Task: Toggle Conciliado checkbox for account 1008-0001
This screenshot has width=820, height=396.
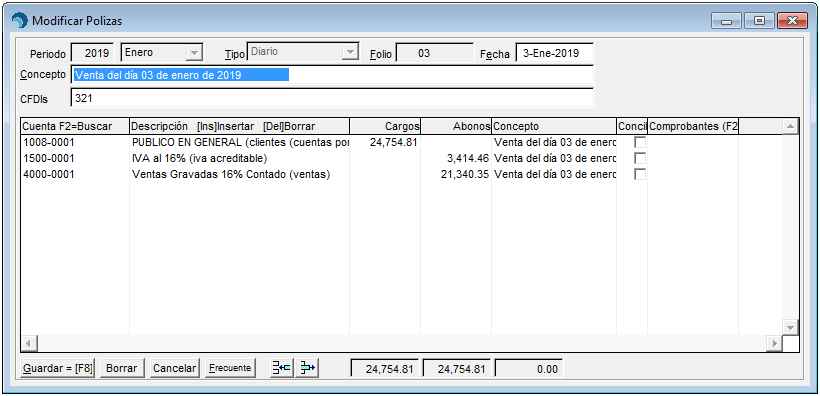Action: [640, 142]
